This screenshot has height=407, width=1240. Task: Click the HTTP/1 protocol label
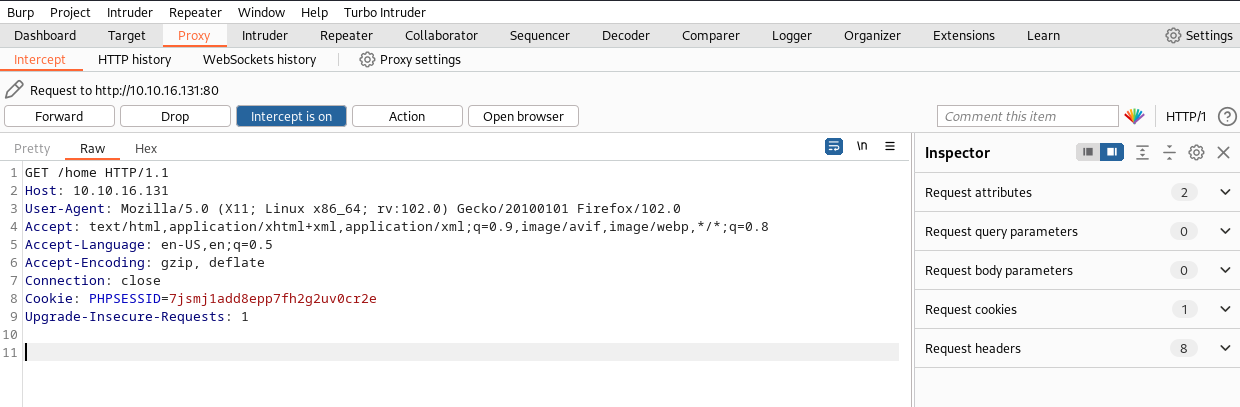(x=1186, y=116)
